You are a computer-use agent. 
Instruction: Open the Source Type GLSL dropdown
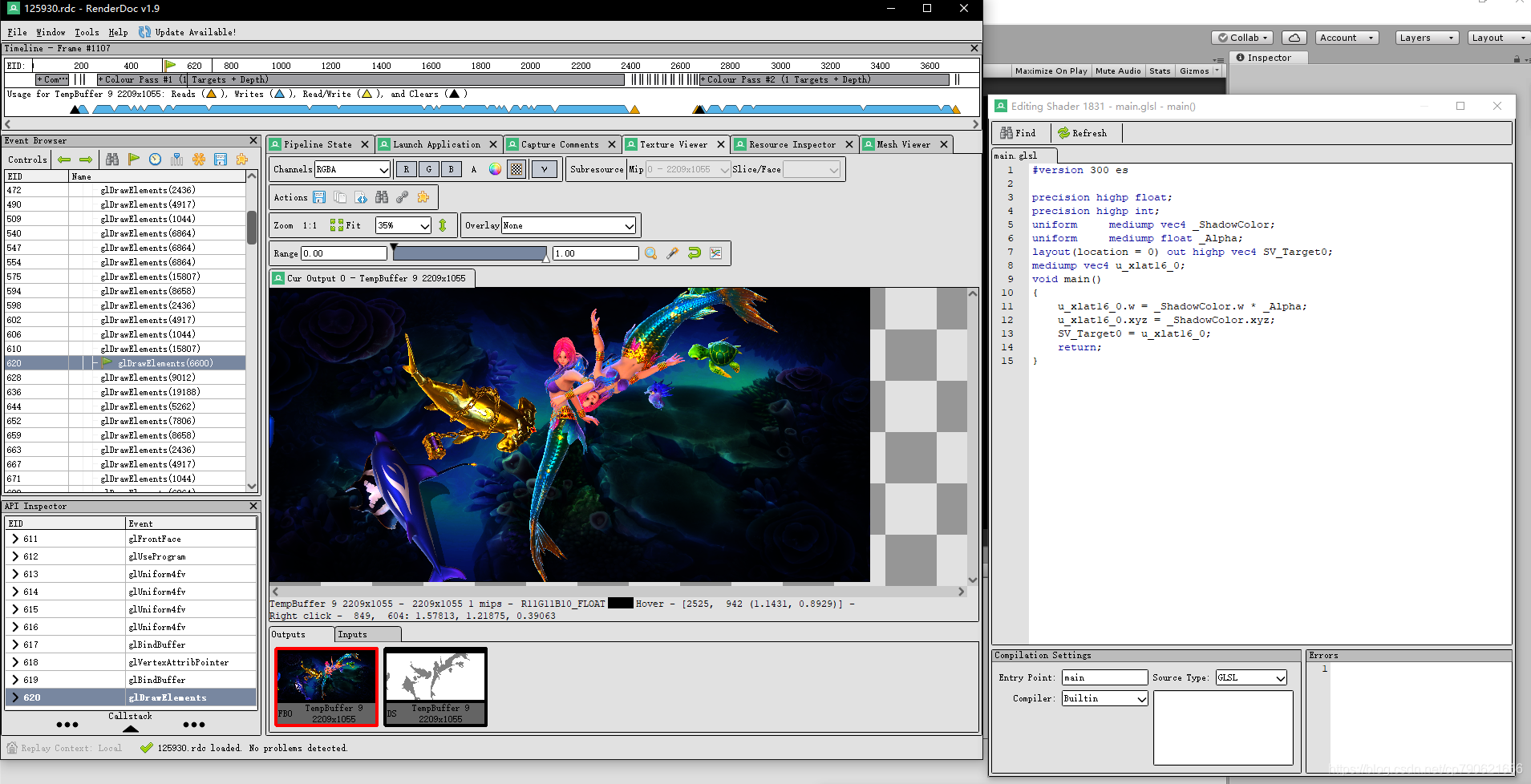[x=1250, y=677]
